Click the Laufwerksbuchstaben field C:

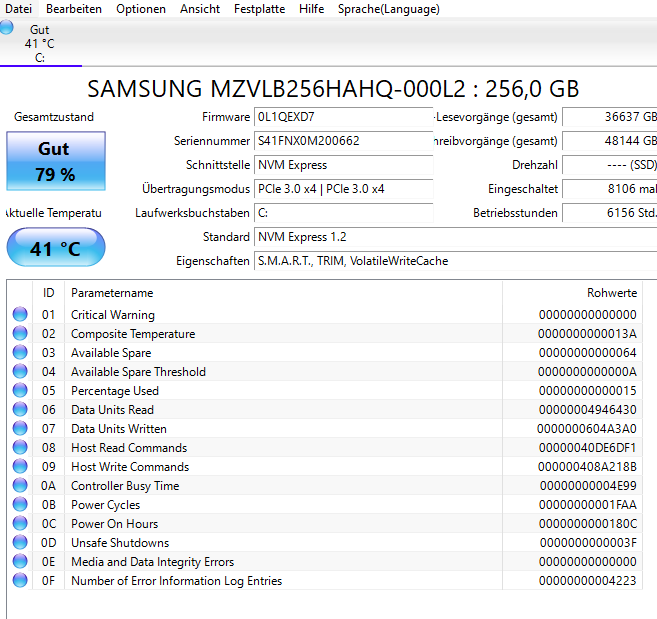(343, 213)
